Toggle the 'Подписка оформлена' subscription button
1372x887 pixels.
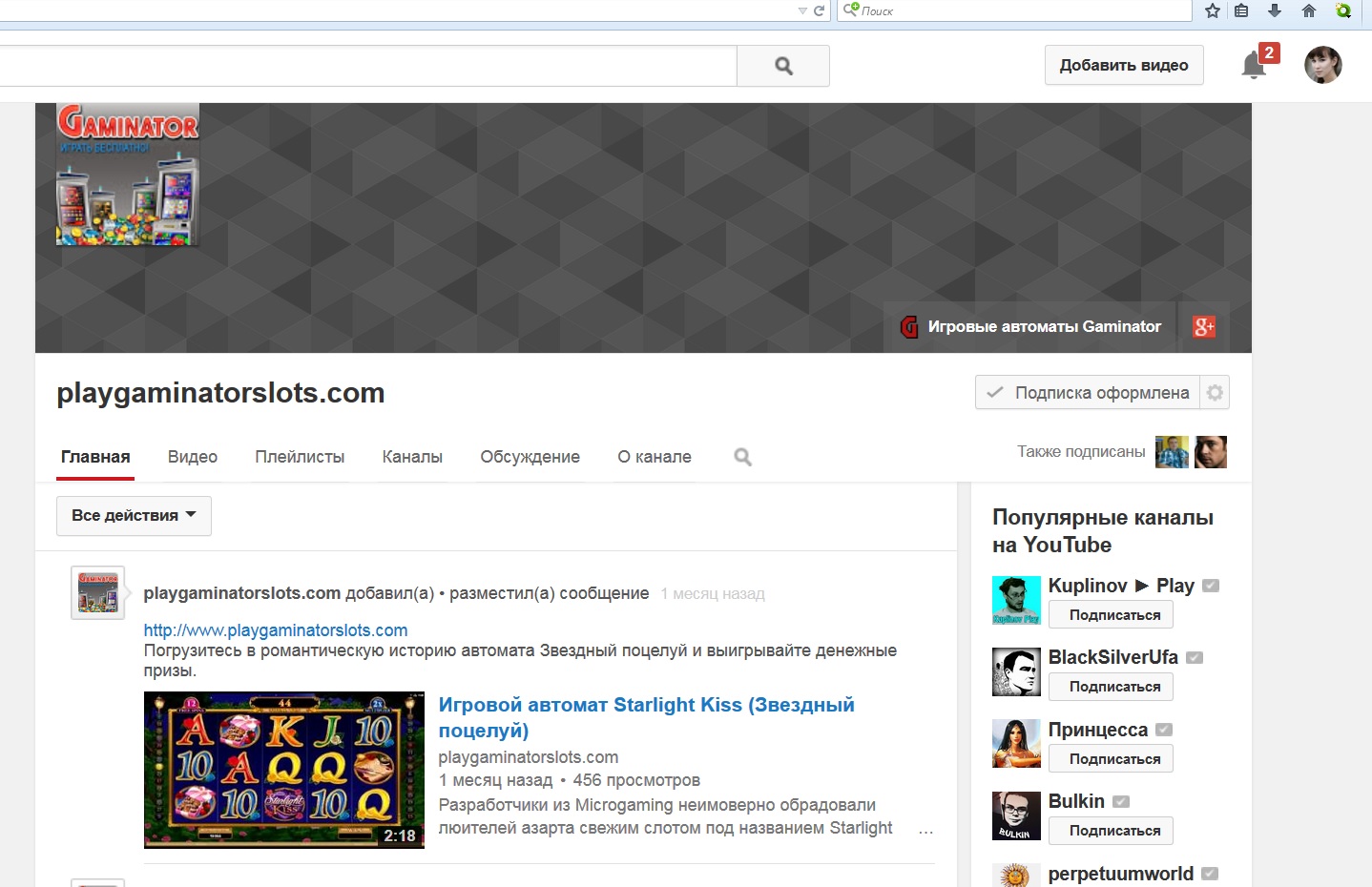tap(1088, 392)
